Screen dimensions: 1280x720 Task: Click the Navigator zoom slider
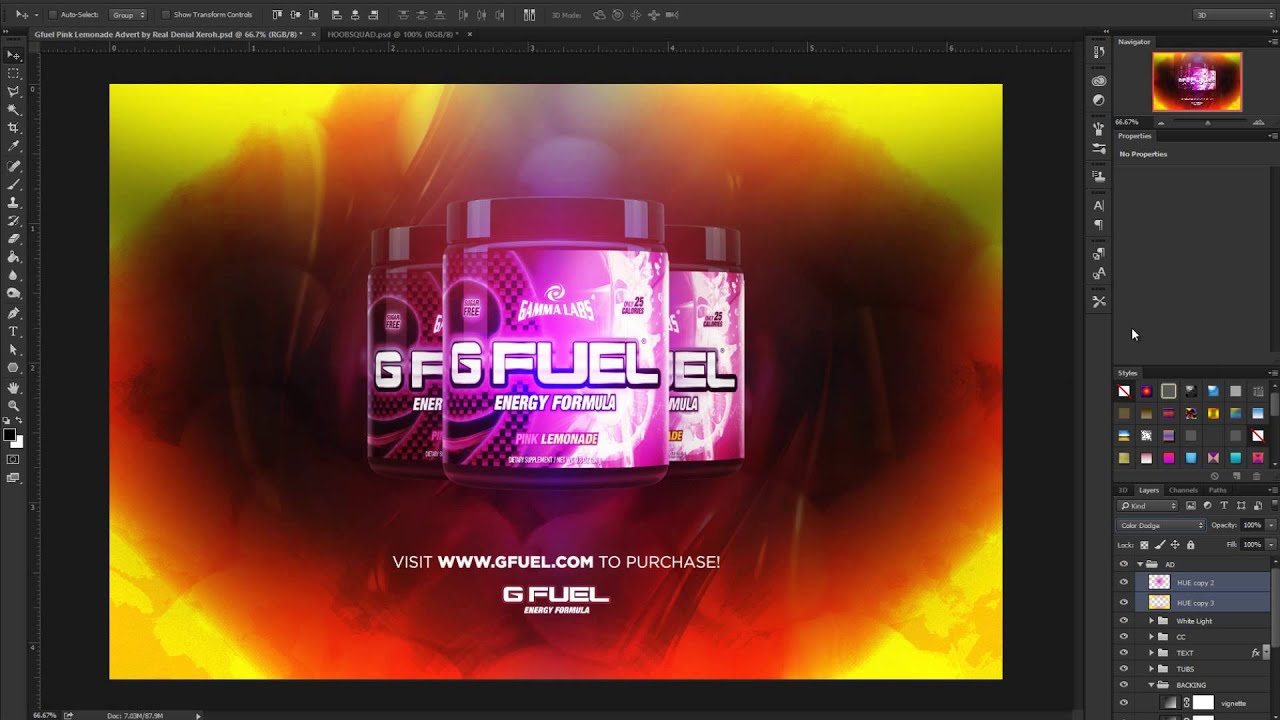point(1207,122)
